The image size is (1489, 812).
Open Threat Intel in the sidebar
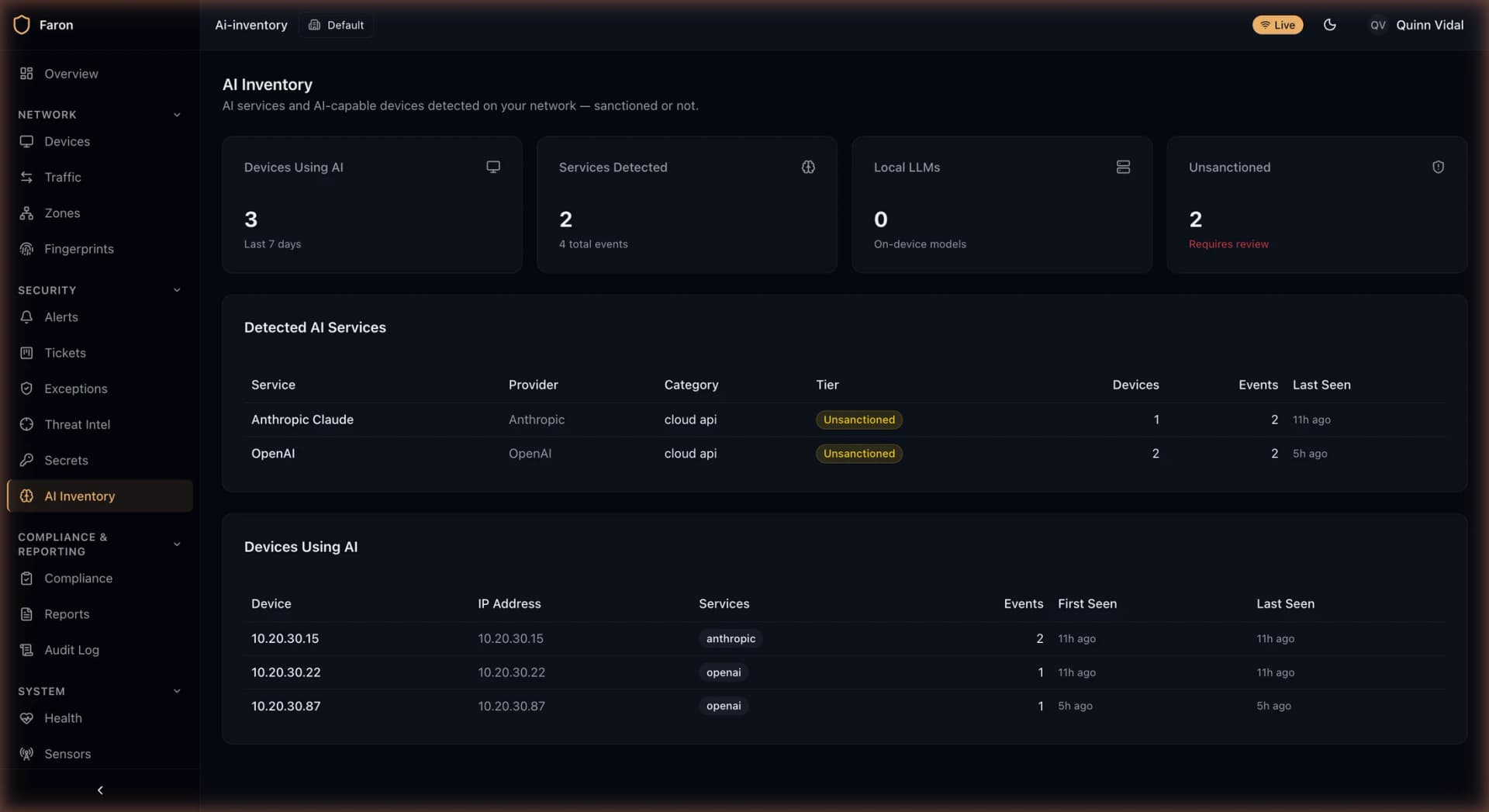click(99, 423)
